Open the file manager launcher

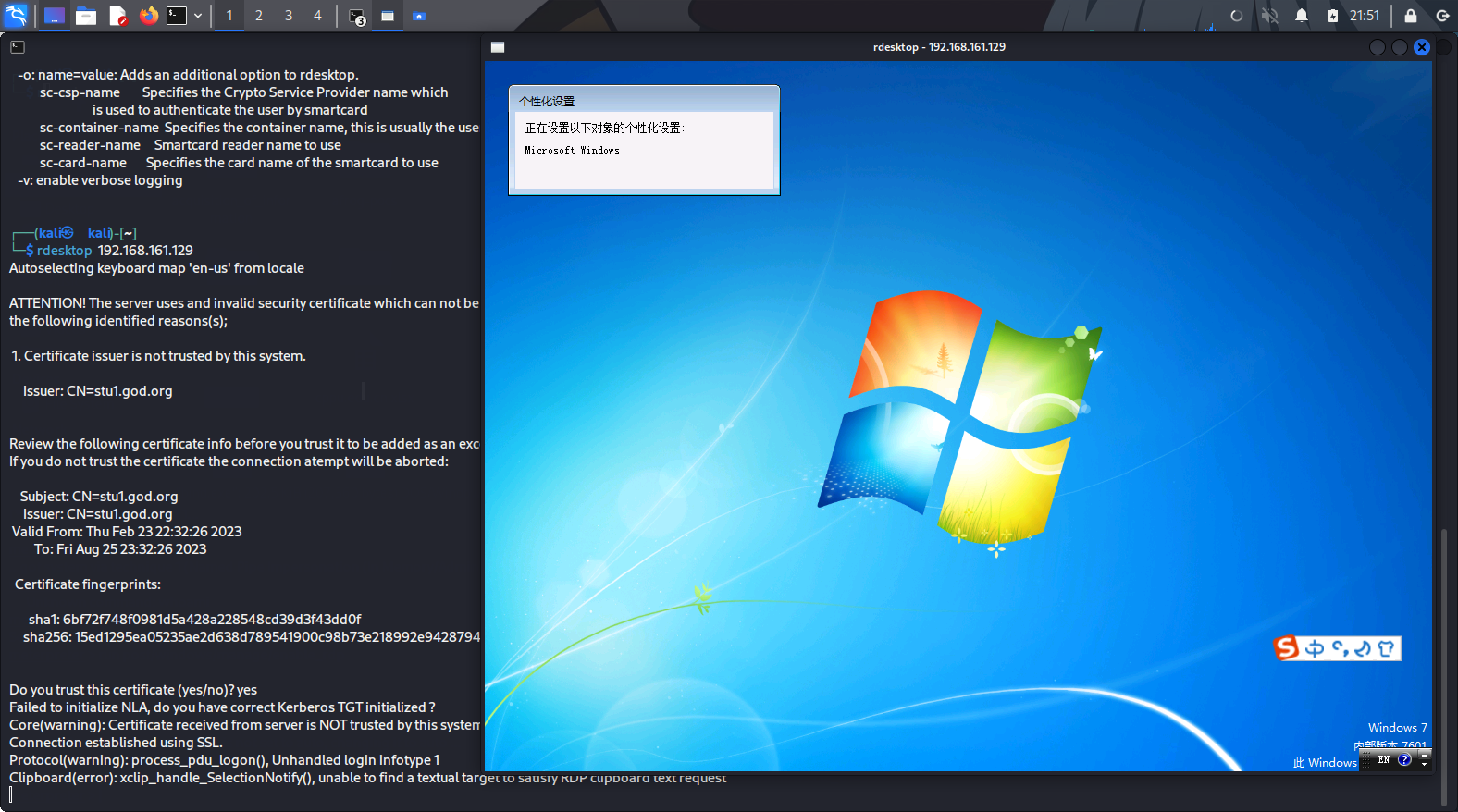[86, 16]
